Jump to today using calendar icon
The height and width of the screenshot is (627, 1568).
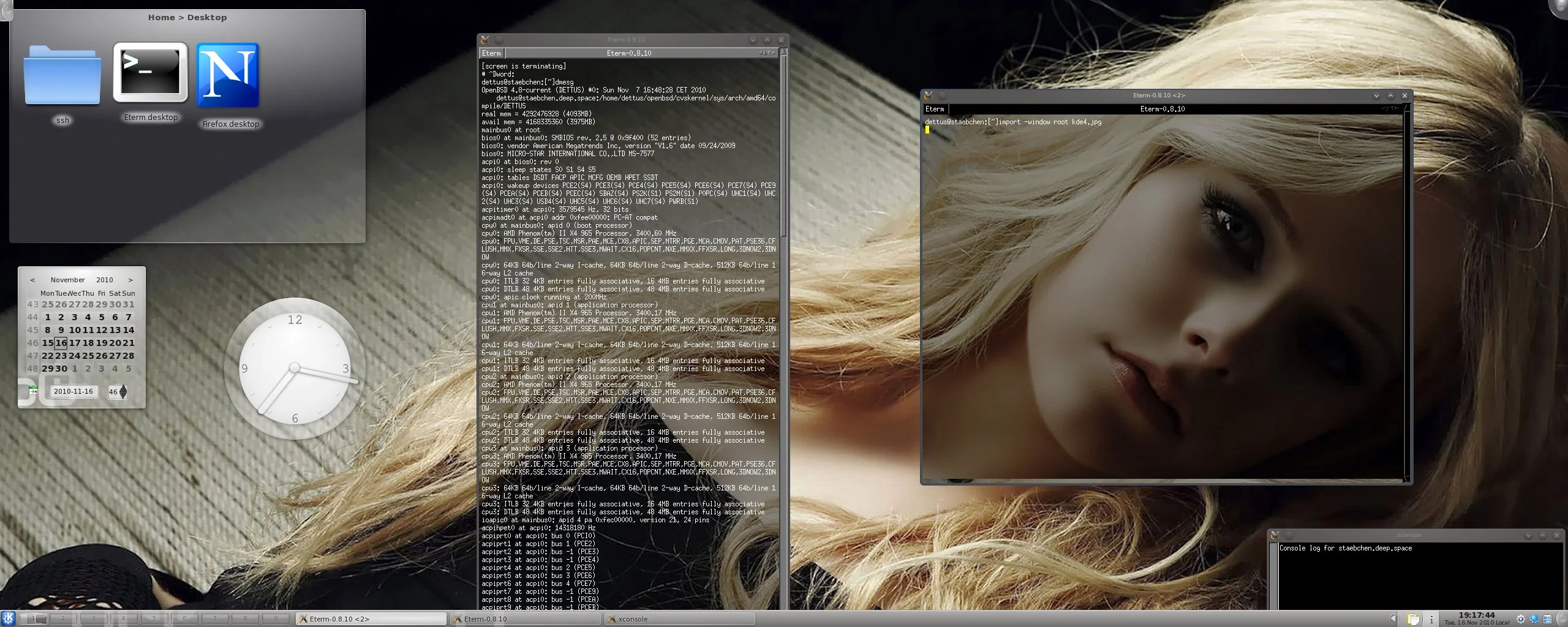tap(33, 391)
